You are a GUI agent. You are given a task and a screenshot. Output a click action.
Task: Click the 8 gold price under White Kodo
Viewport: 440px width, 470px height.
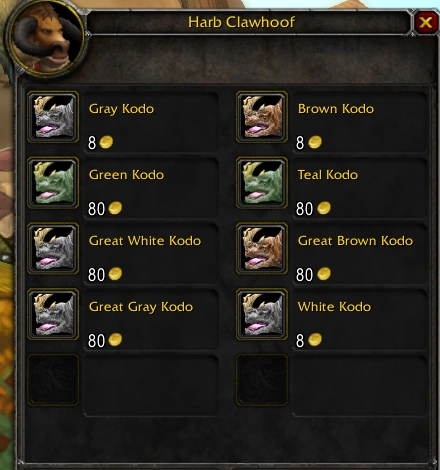(x=309, y=340)
